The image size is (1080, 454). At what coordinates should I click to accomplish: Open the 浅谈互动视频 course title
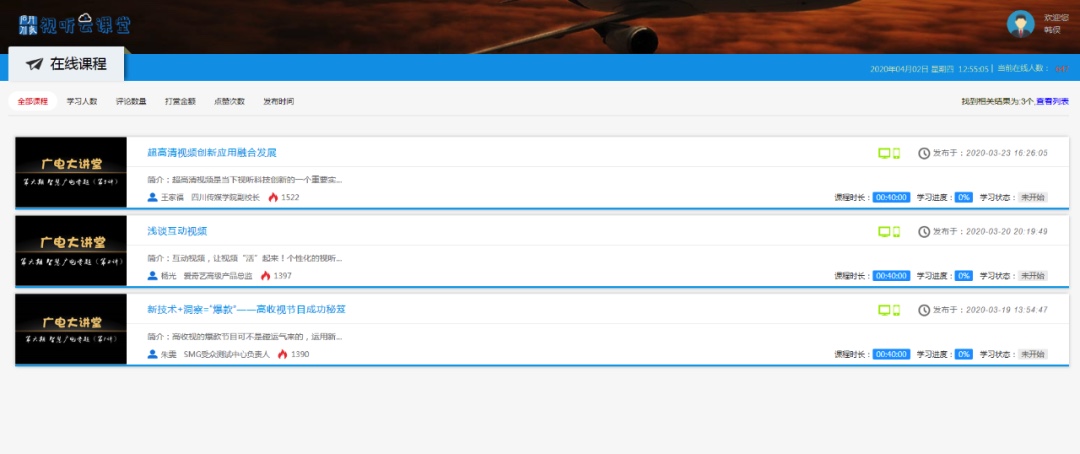click(177, 231)
